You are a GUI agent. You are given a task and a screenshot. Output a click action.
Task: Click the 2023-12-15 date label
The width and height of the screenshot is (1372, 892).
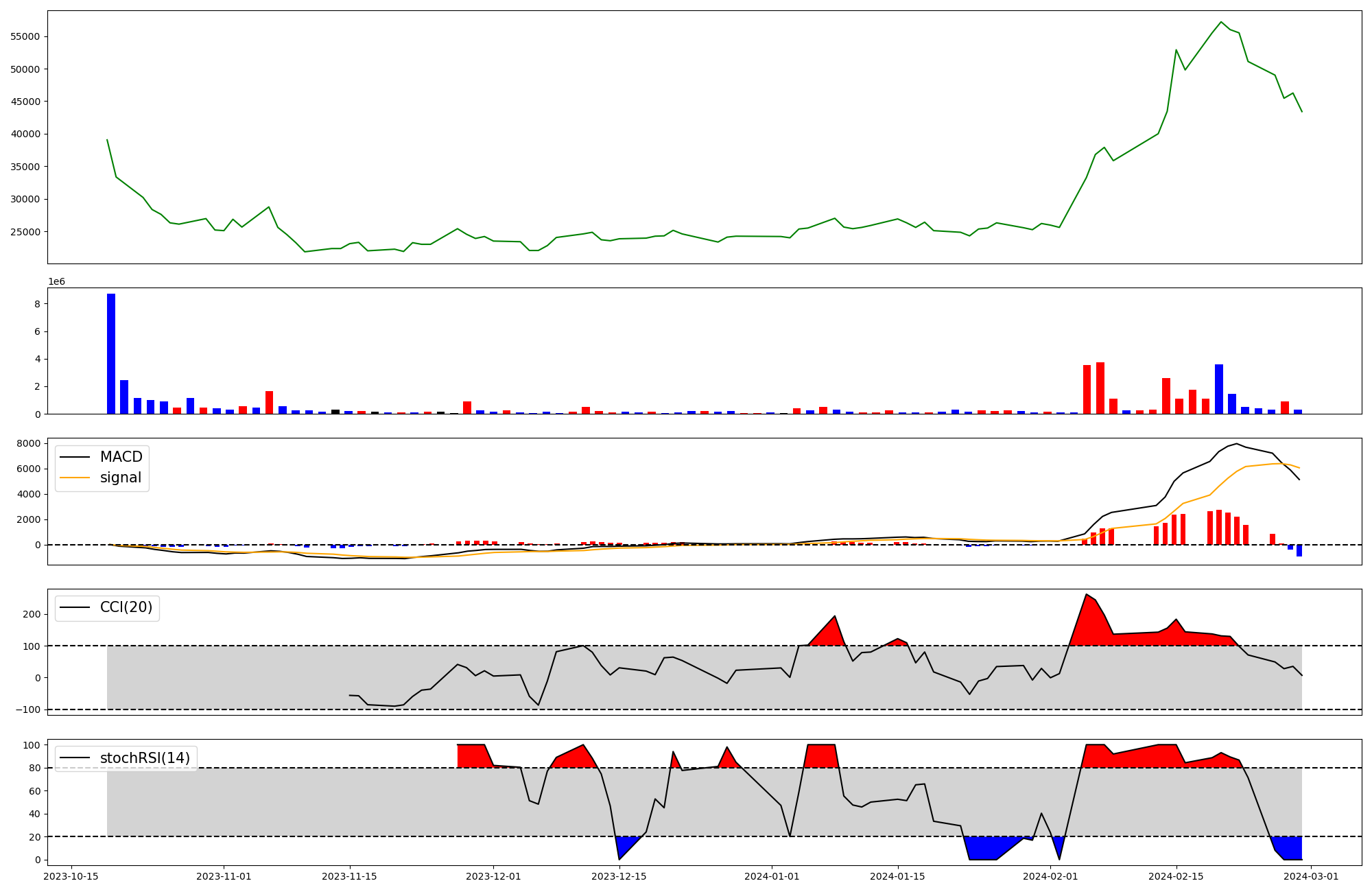[619, 876]
